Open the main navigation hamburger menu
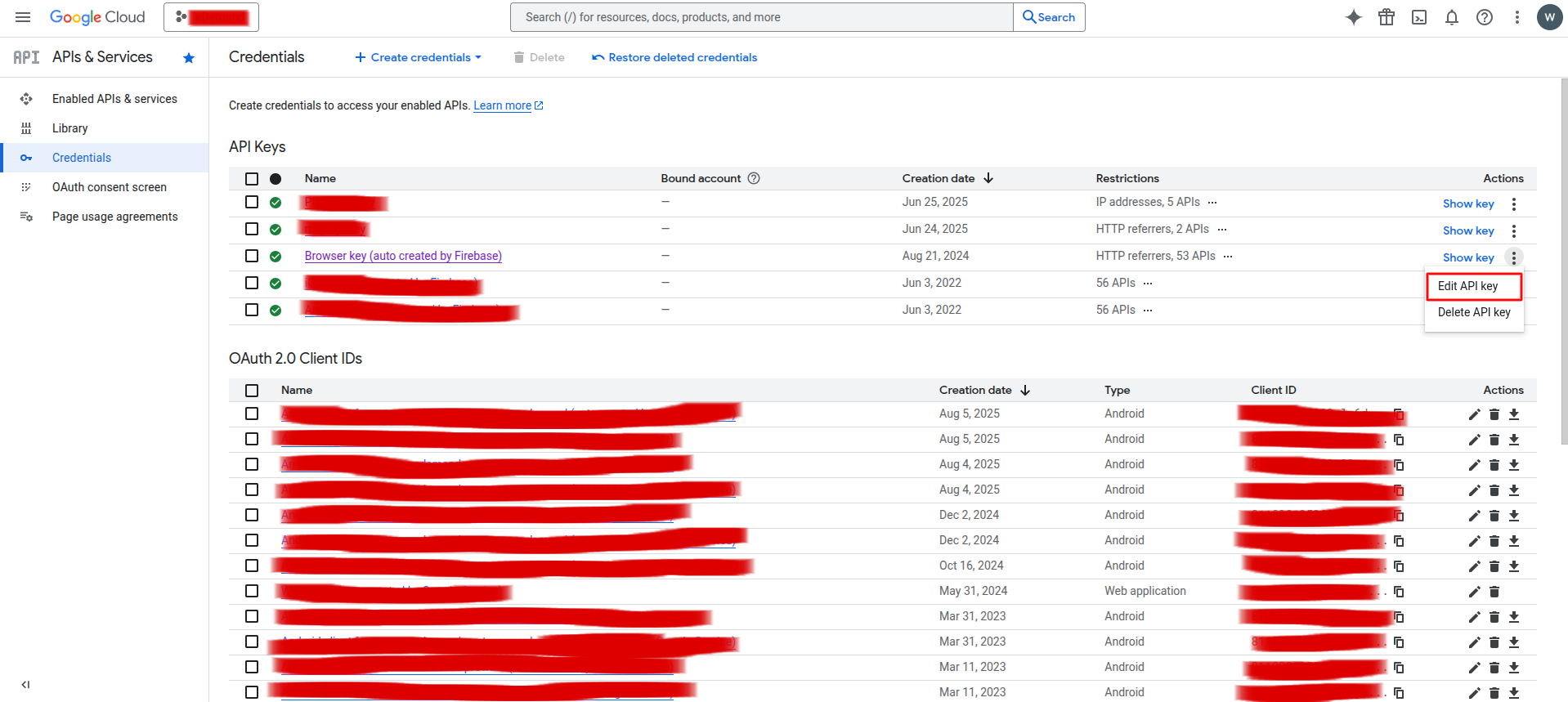Screen dimensions: 1568x702 click(x=23, y=17)
